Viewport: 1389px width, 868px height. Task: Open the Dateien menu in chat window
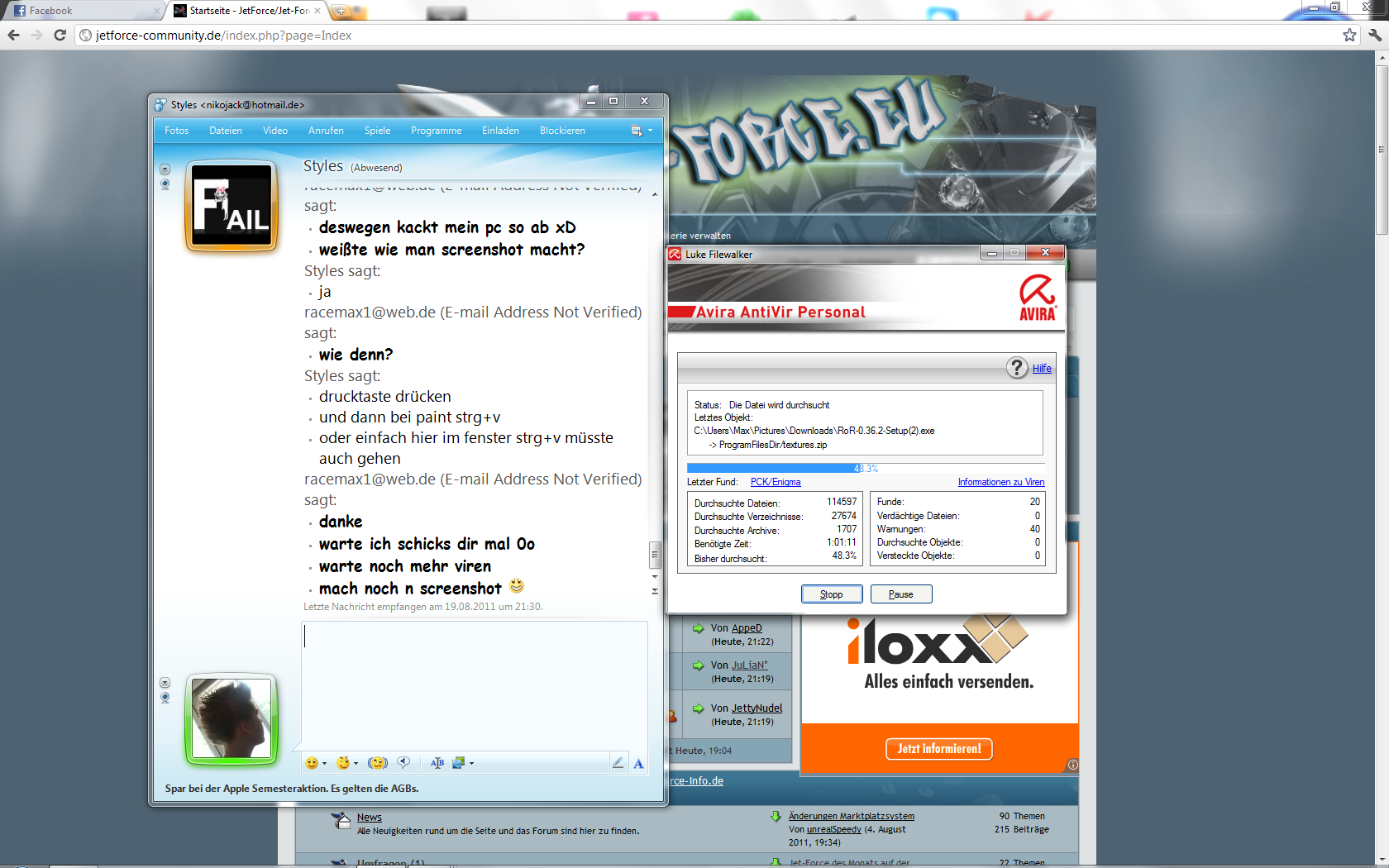[x=226, y=131]
